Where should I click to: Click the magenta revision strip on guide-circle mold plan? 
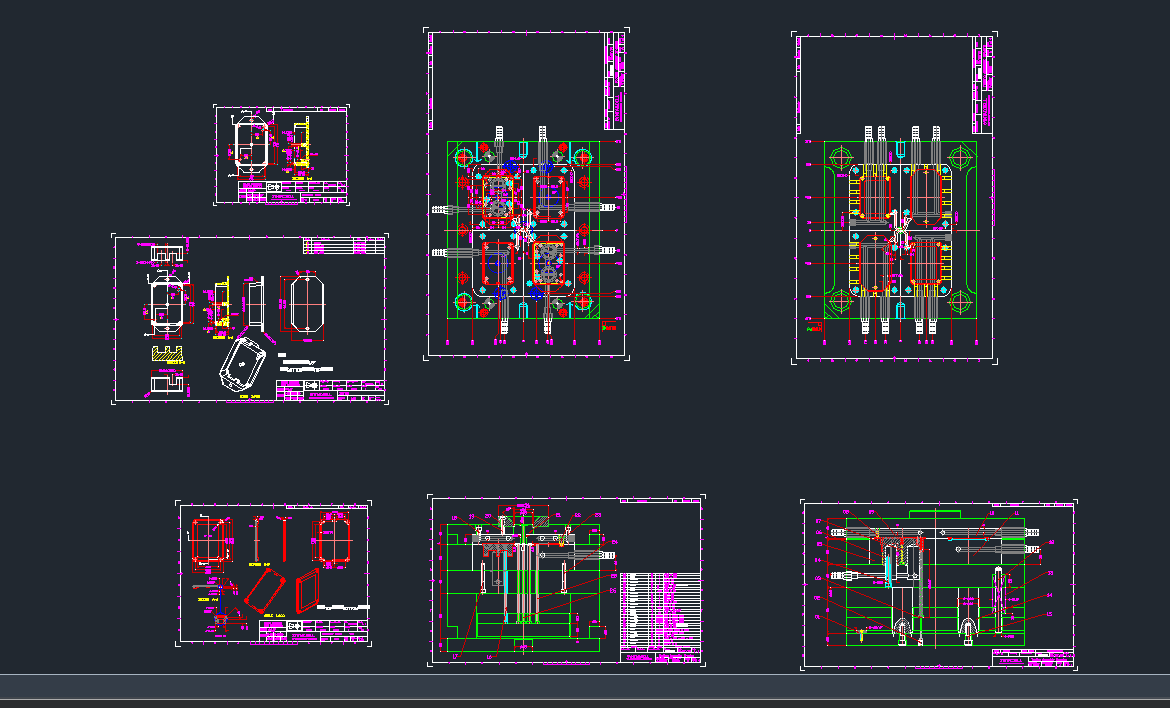983,85
